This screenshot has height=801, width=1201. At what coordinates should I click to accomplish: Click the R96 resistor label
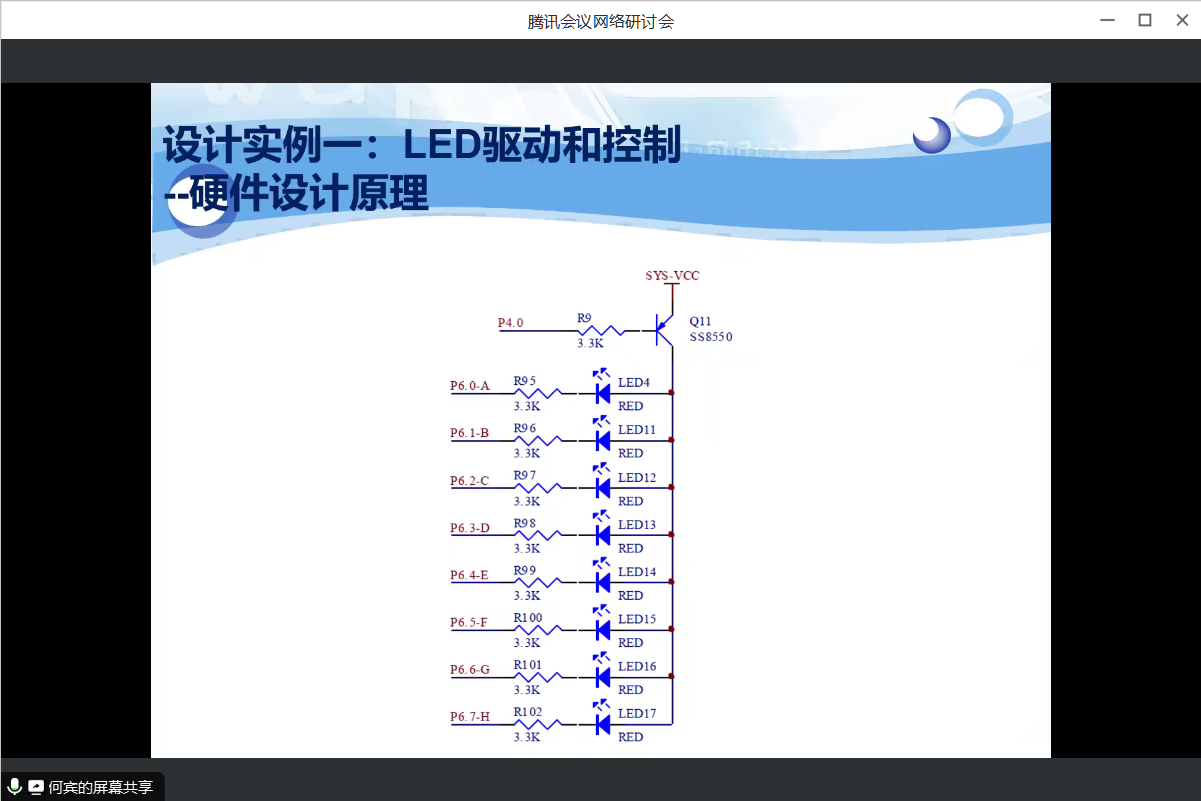[525, 428]
